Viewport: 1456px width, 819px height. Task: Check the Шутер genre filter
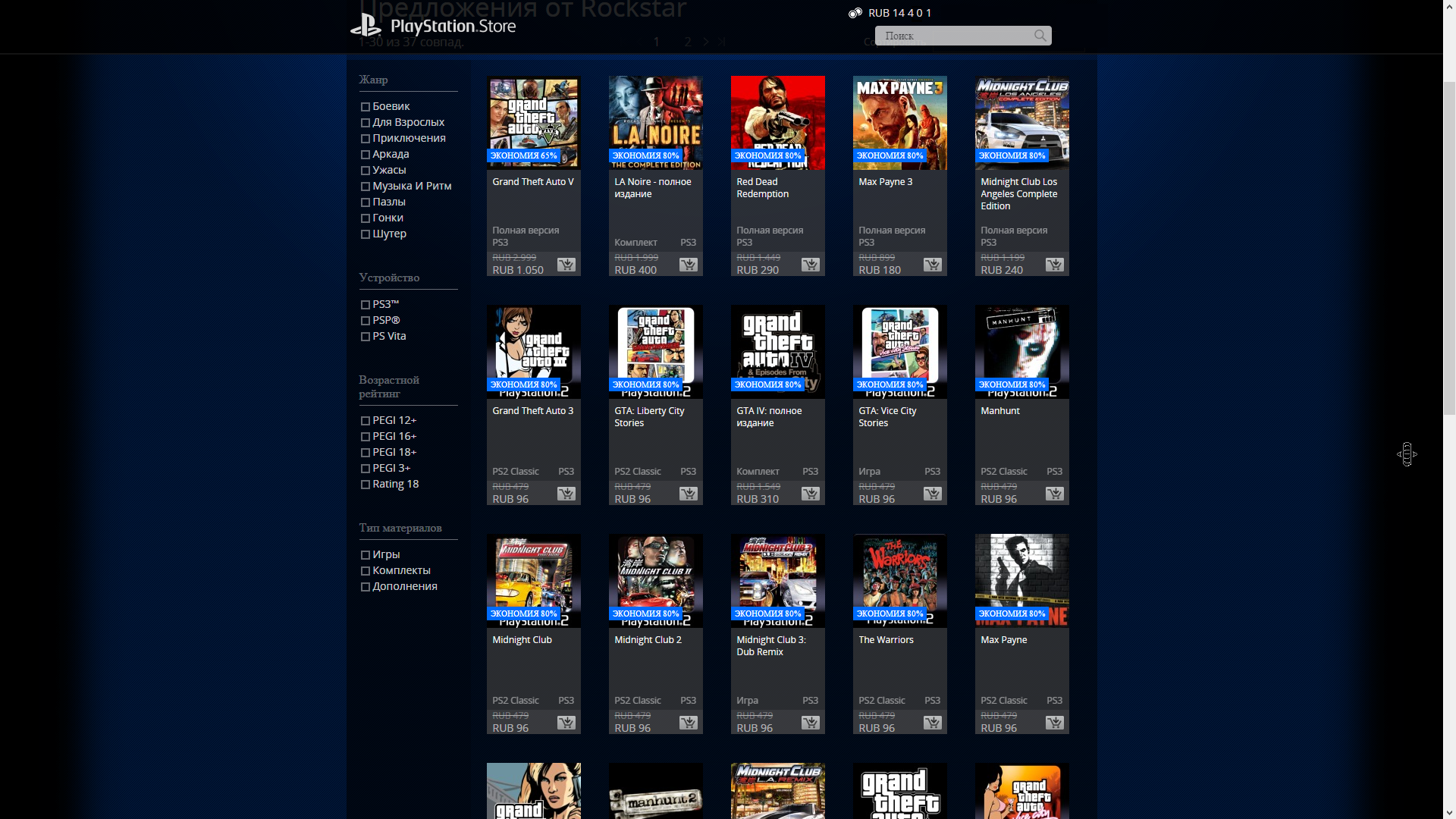click(366, 234)
